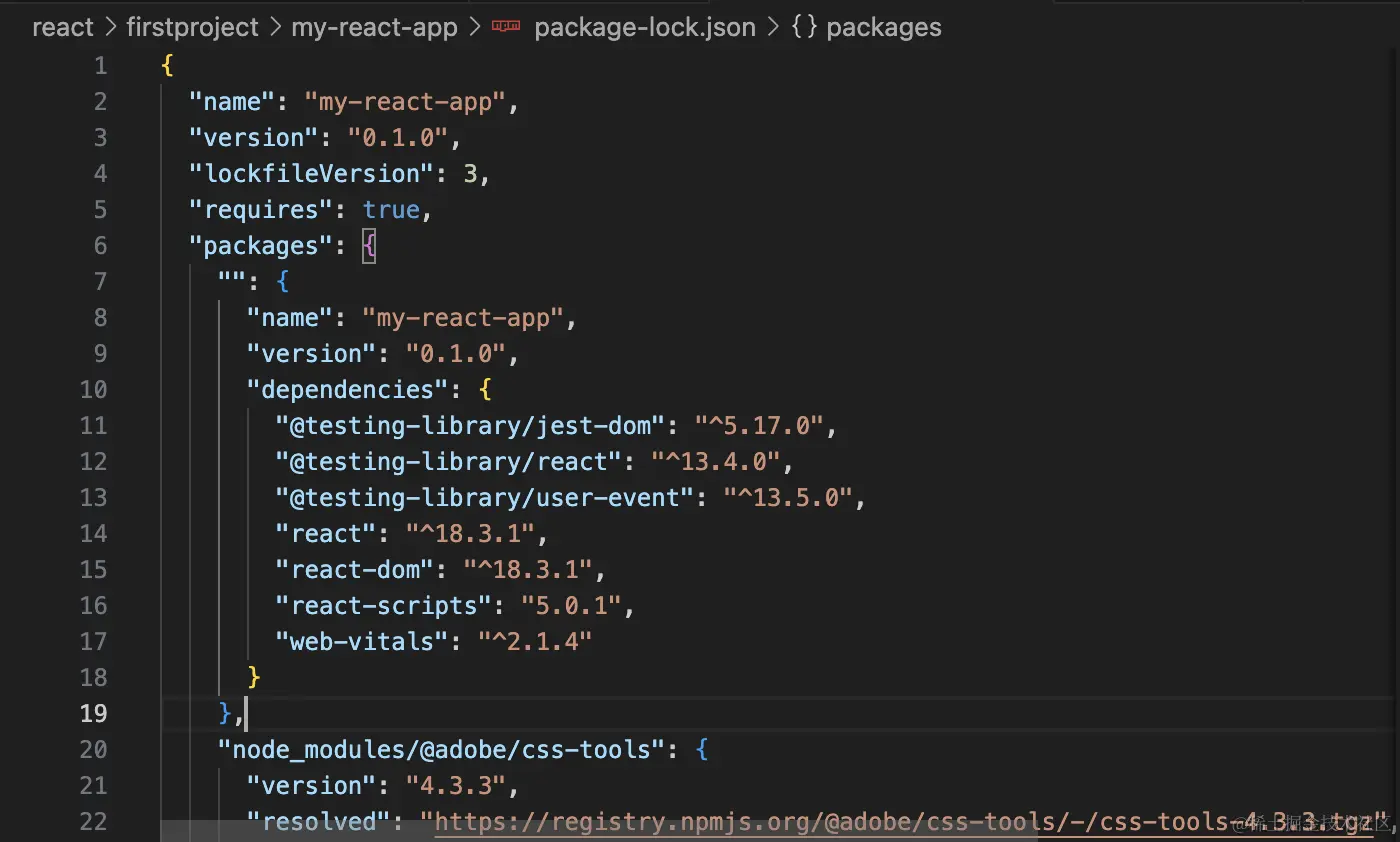
Task: Open the registry.npmjs.org resolved URL
Action: pyautogui.click(x=905, y=821)
